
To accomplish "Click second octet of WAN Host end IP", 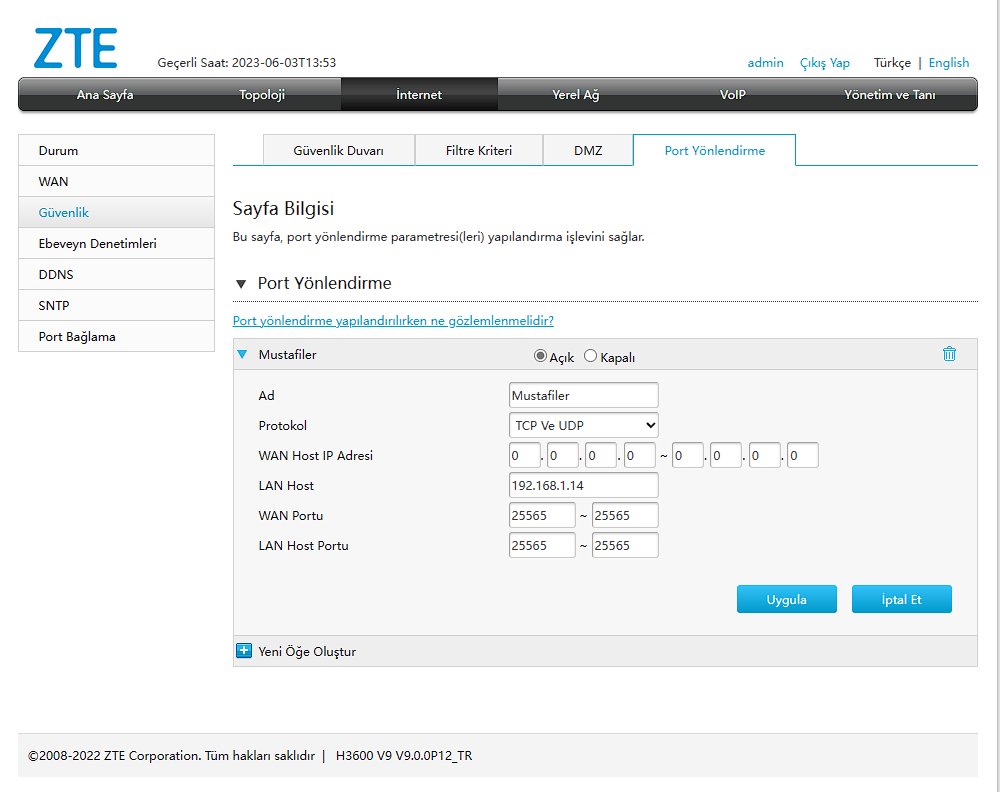I will 726,455.
